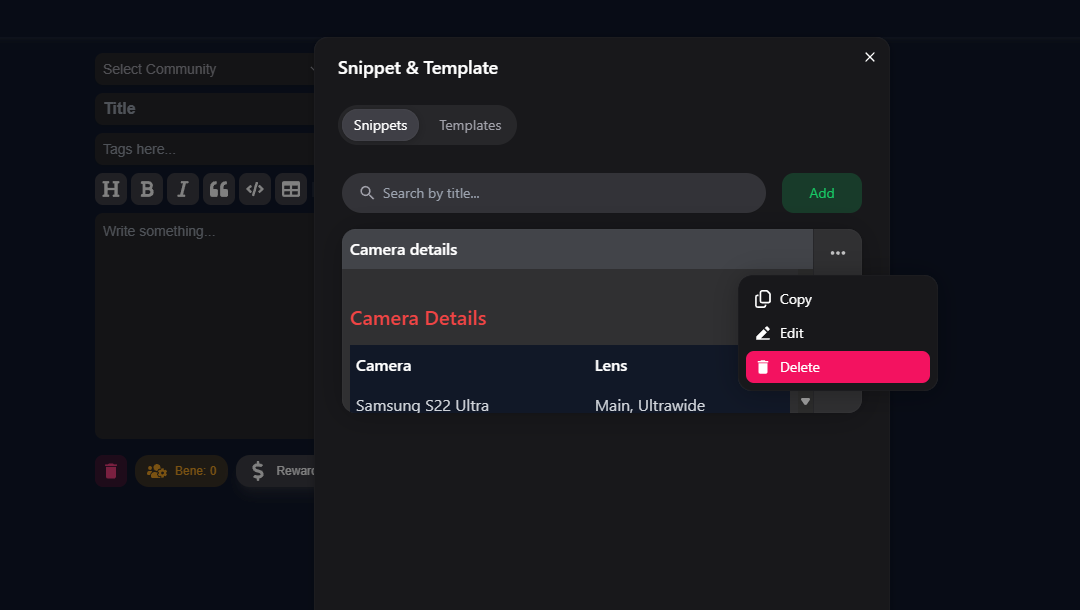Viewport: 1080px width, 610px height.
Task: Open the Select Community dropdown
Action: pyautogui.click(x=205, y=69)
